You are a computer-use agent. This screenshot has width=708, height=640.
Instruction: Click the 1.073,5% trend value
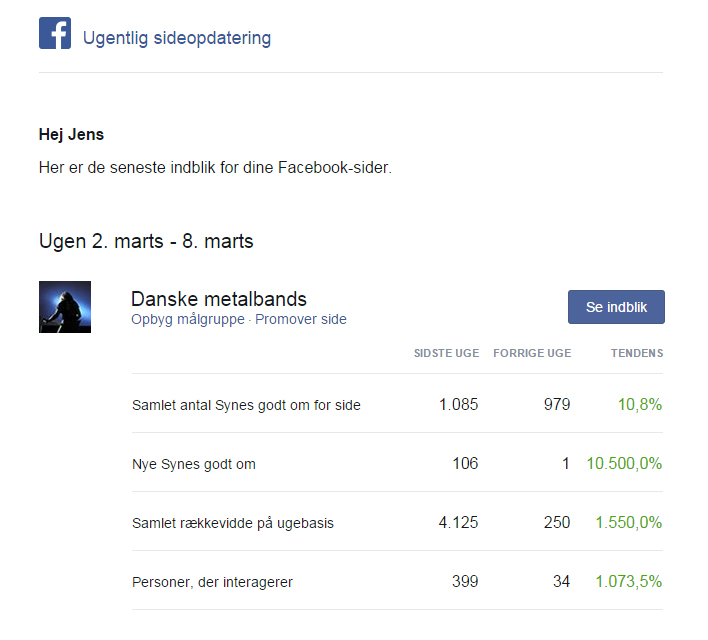(629, 581)
